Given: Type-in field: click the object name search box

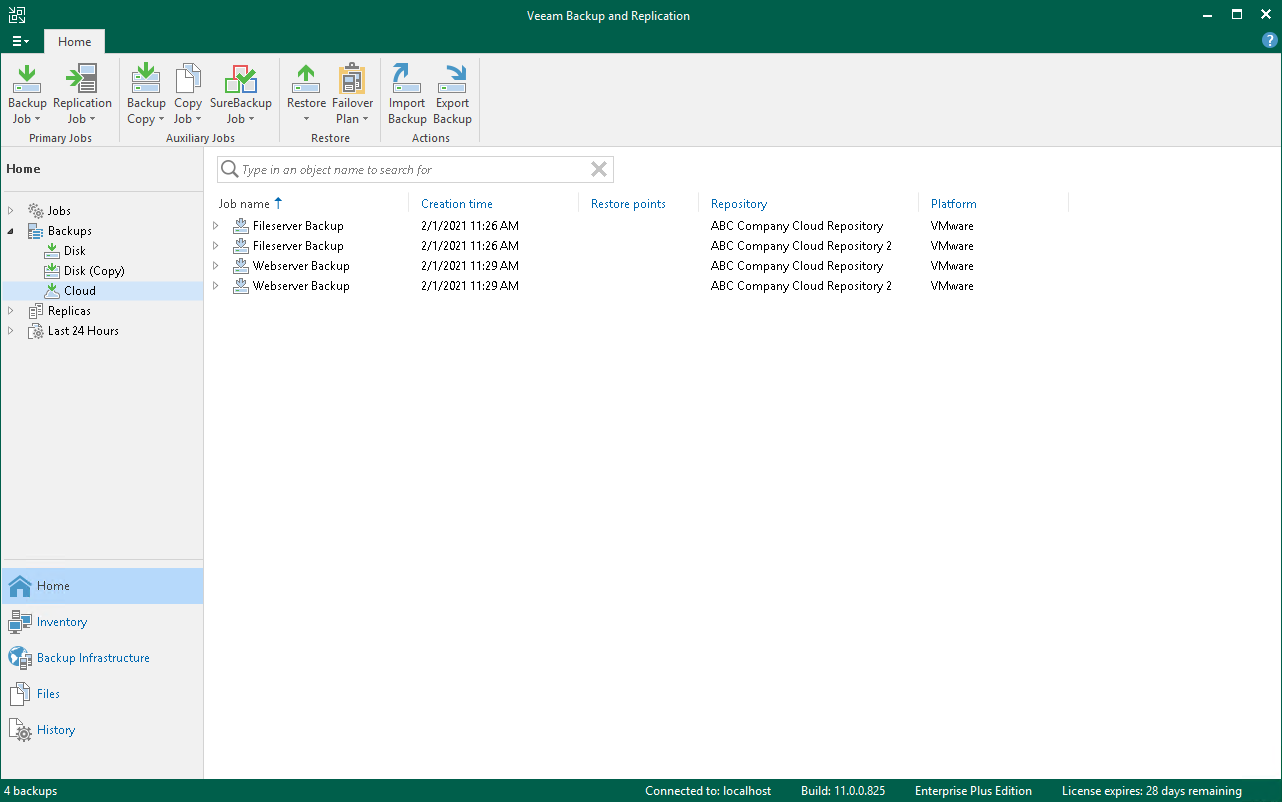Looking at the screenshot, I should [415, 169].
